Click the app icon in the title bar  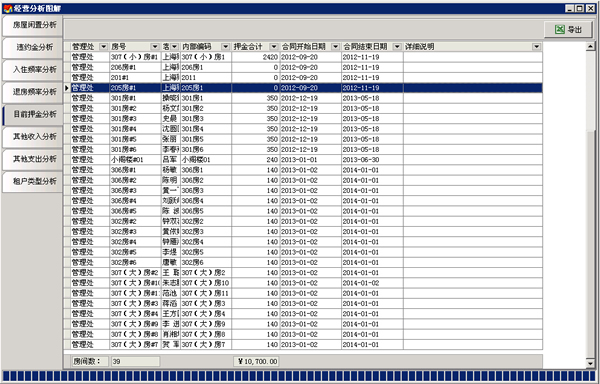click(x=7, y=8)
